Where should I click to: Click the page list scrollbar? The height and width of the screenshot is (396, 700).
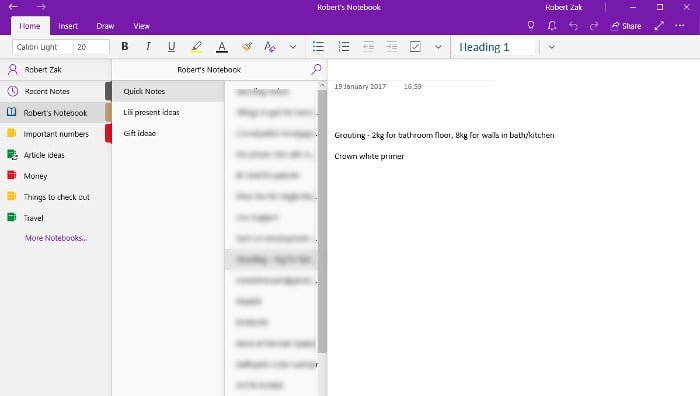click(x=322, y=221)
